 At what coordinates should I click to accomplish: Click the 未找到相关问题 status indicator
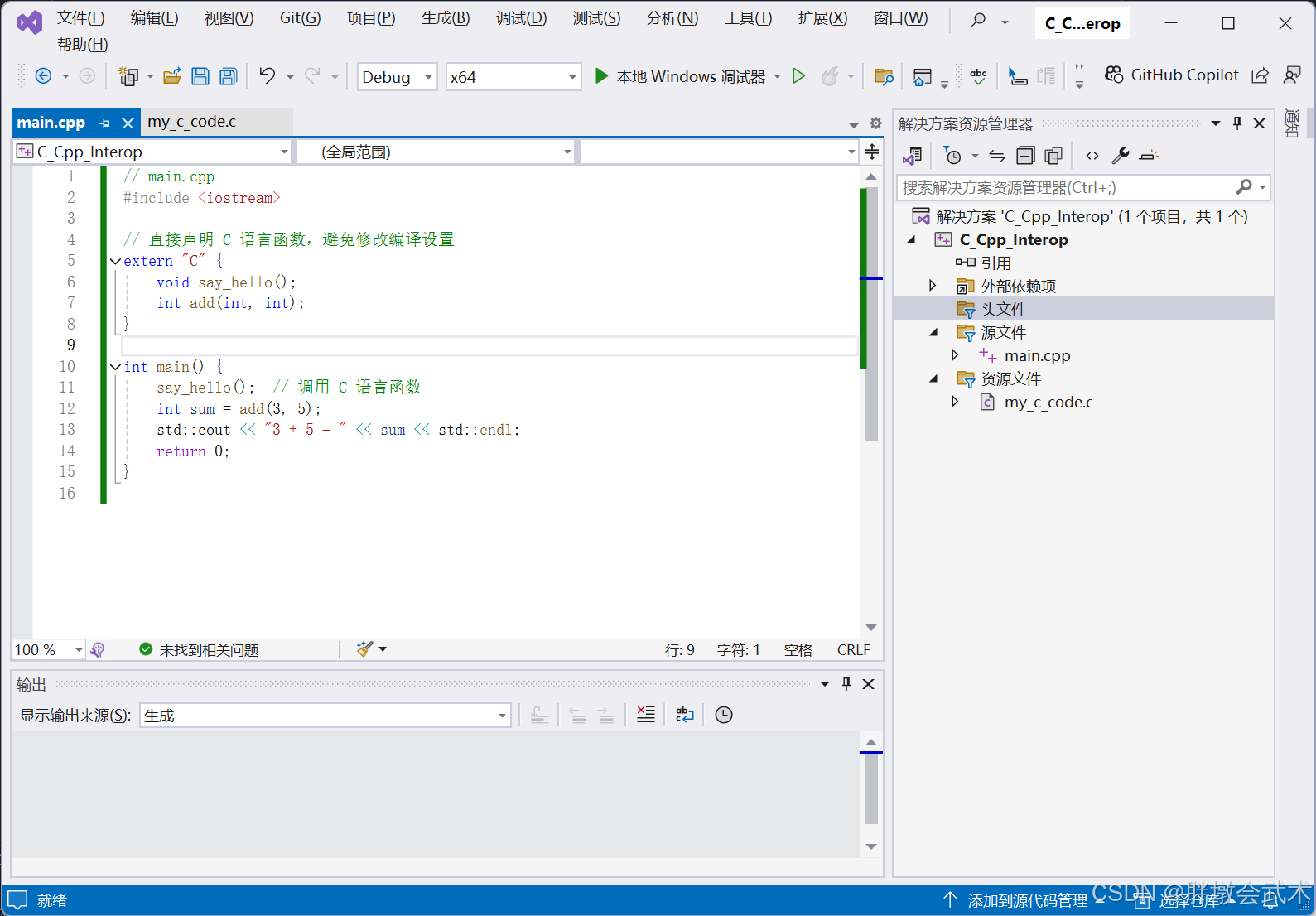(199, 650)
